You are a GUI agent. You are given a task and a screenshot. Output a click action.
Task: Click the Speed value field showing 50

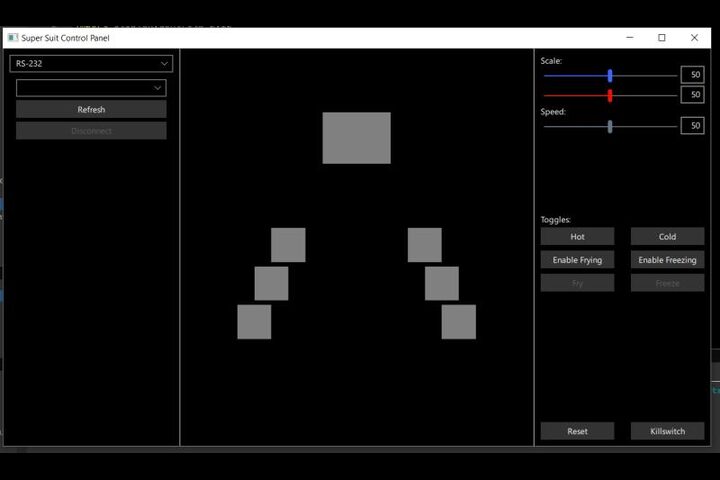click(692, 125)
